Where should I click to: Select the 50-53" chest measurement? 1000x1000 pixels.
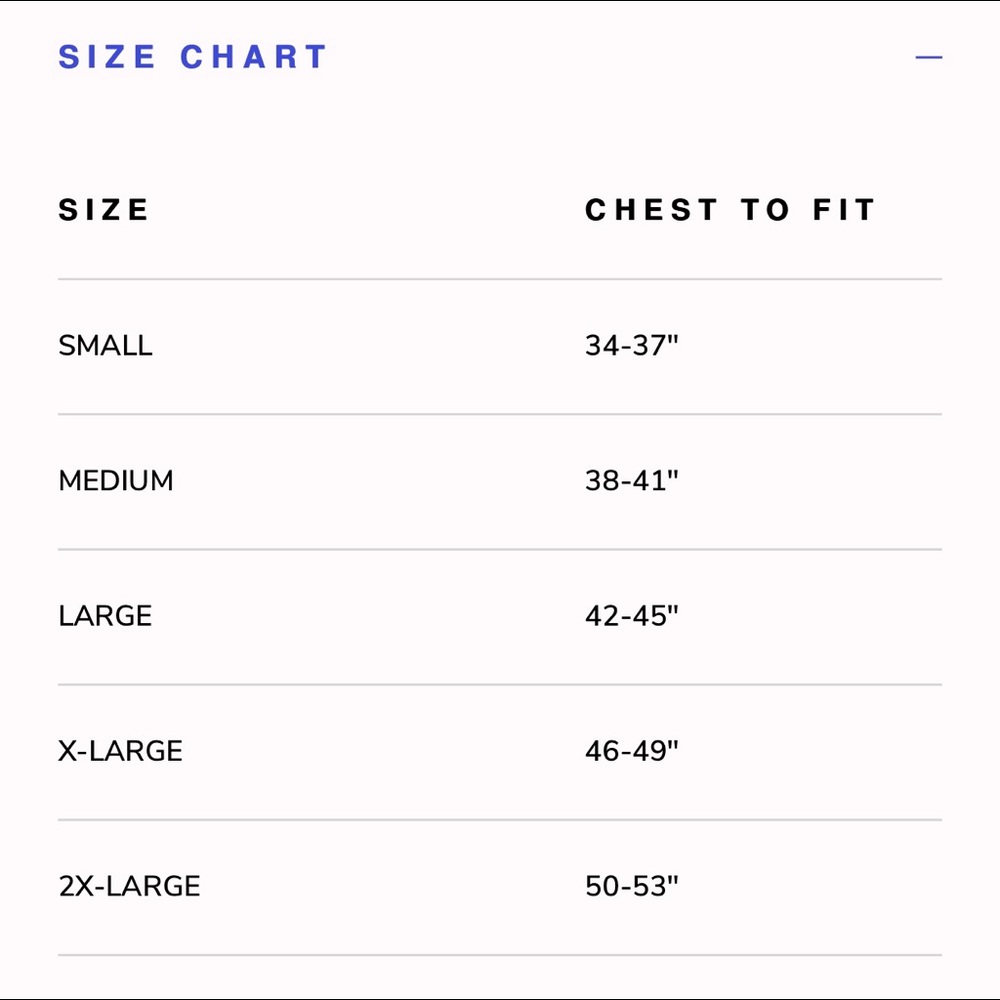click(x=631, y=886)
